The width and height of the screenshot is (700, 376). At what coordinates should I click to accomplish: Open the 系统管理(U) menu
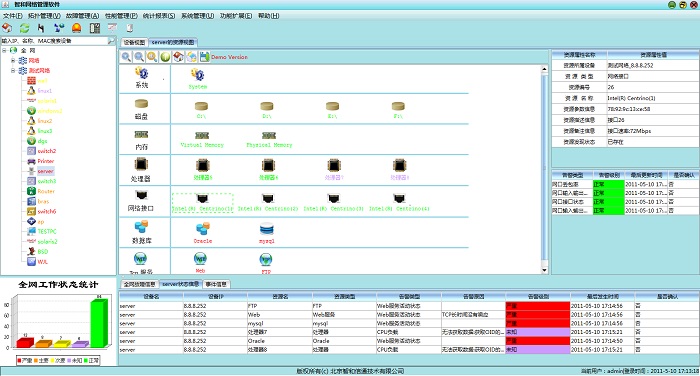(x=197, y=16)
